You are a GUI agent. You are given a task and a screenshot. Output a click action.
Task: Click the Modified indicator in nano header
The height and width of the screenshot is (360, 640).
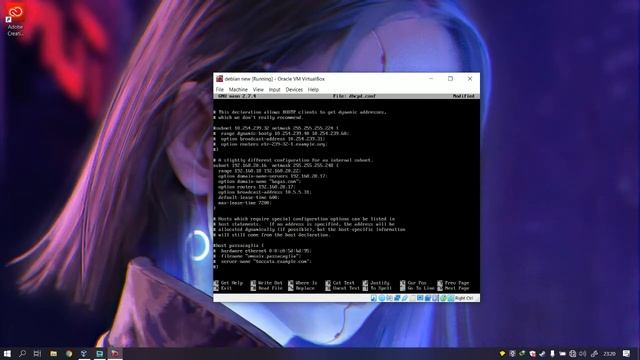[x=464, y=96]
